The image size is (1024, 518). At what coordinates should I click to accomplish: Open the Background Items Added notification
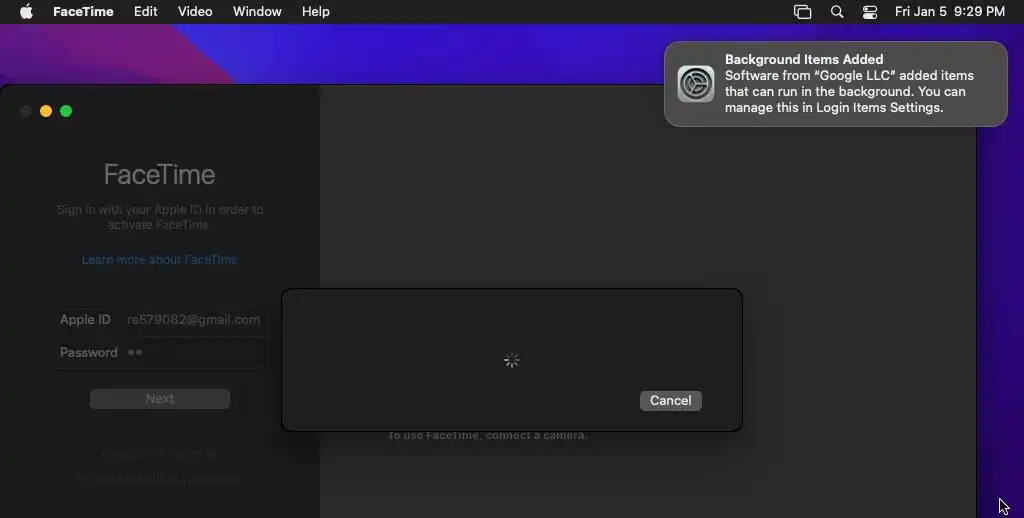point(835,84)
